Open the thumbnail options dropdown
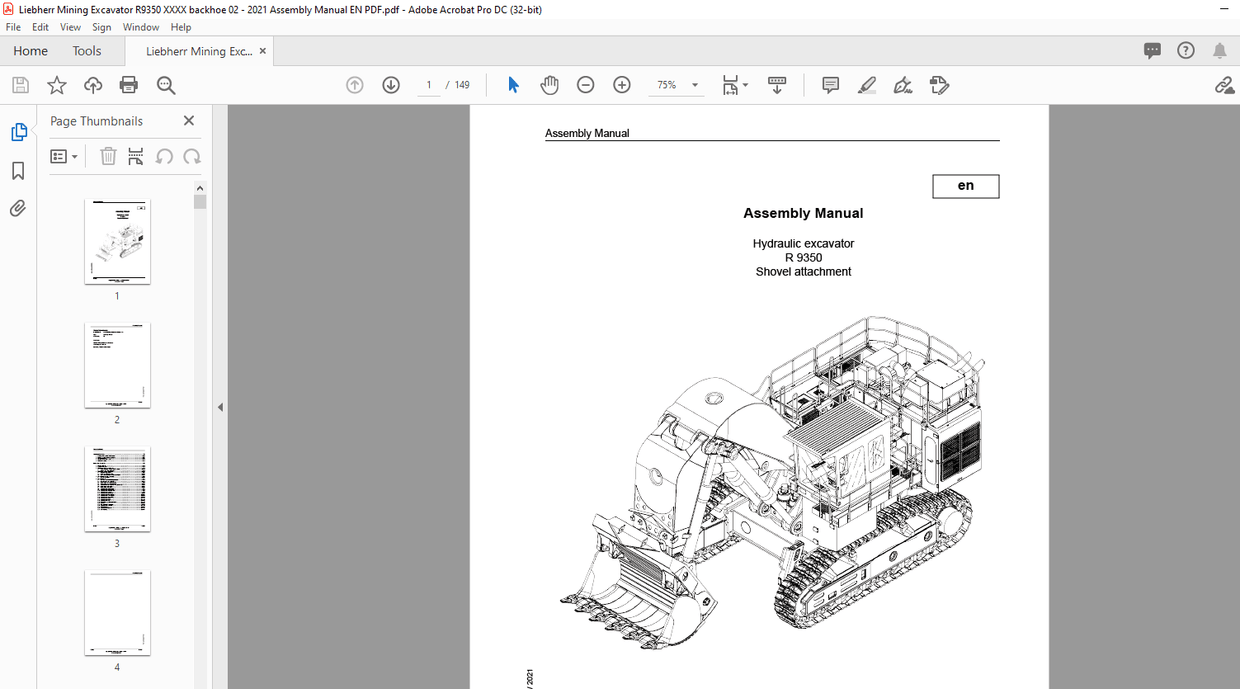The image size is (1240, 689). [x=64, y=156]
